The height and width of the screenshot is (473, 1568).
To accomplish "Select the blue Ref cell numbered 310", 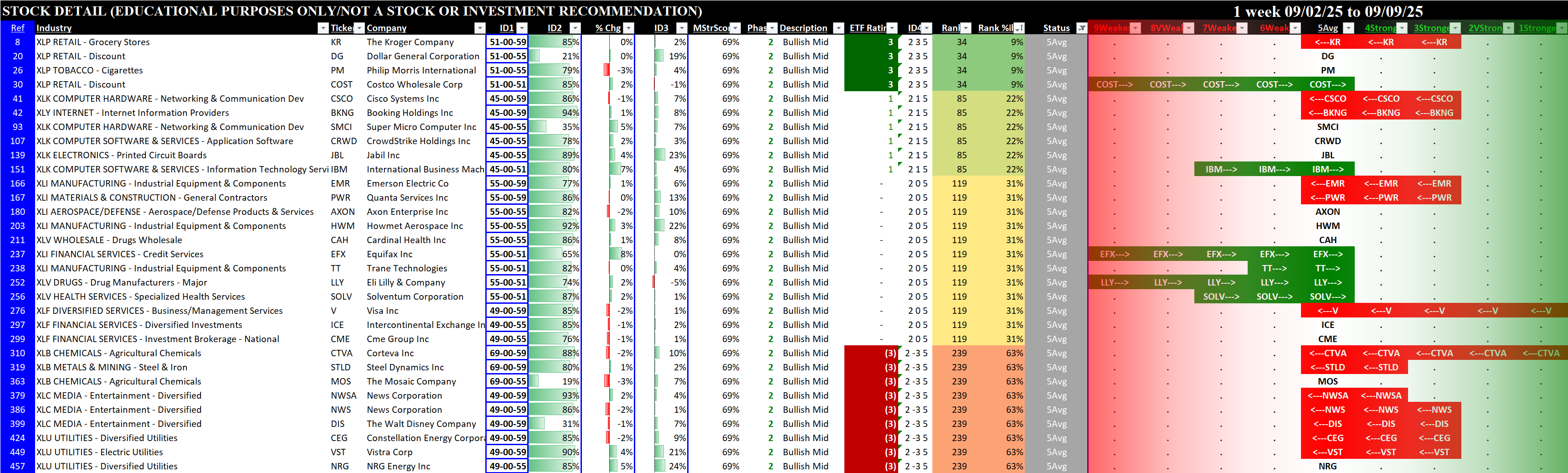I will pyautogui.click(x=17, y=353).
